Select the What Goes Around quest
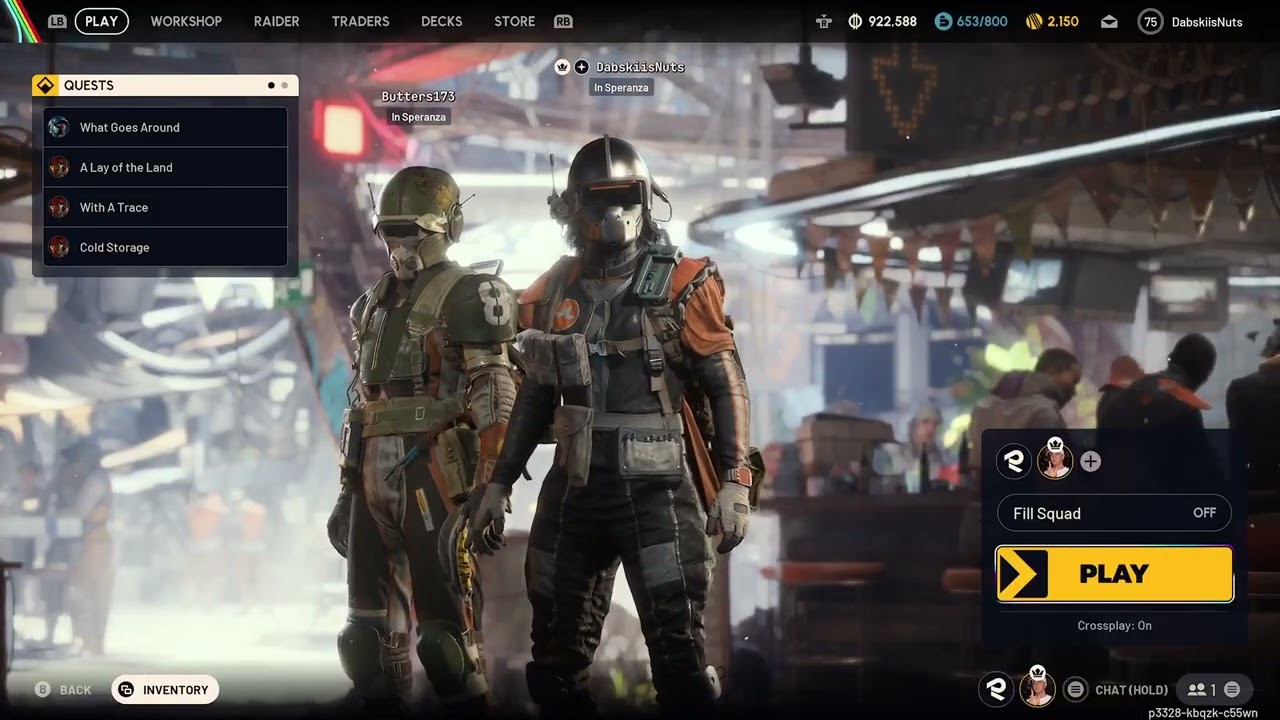Screen dimensions: 1280x720 click(x=165, y=127)
